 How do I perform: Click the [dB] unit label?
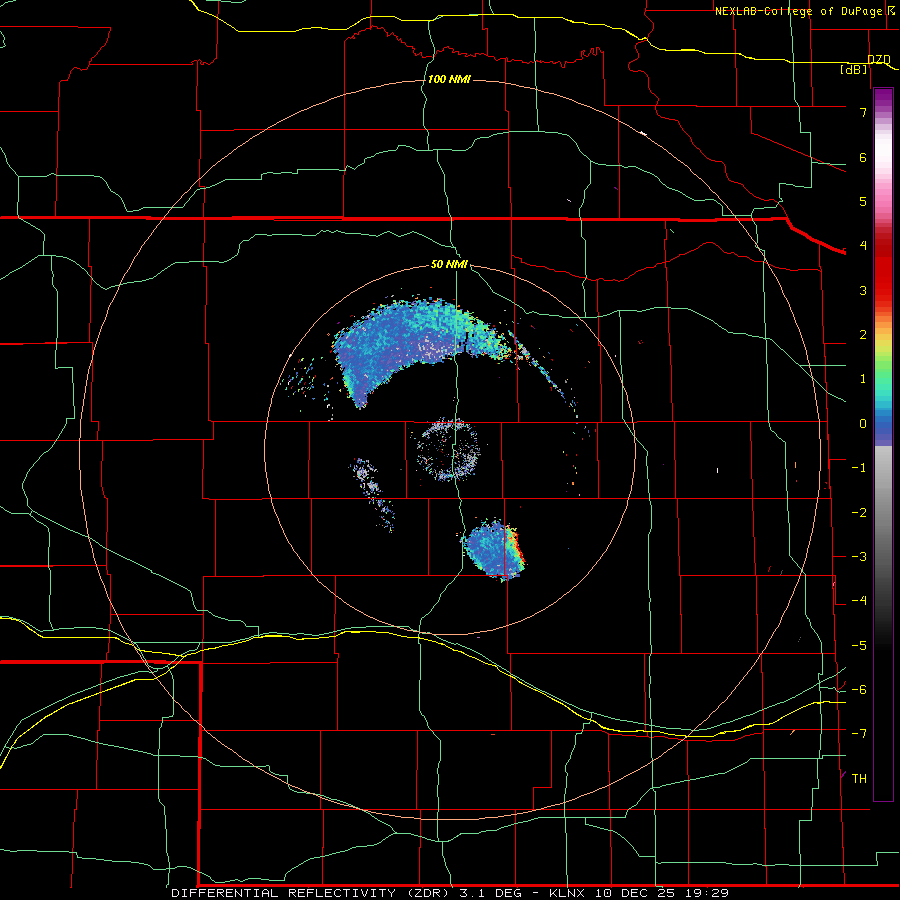pyautogui.click(x=854, y=69)
